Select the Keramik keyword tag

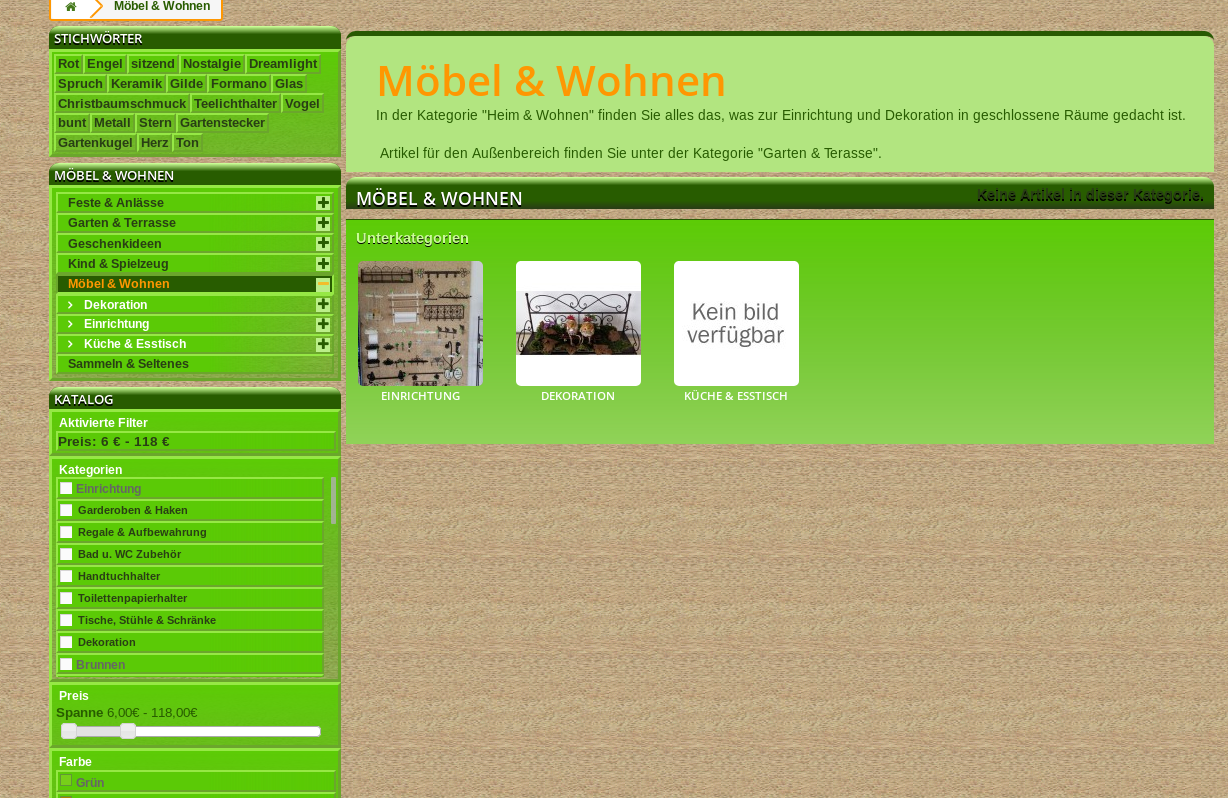(x=136, y=84)
